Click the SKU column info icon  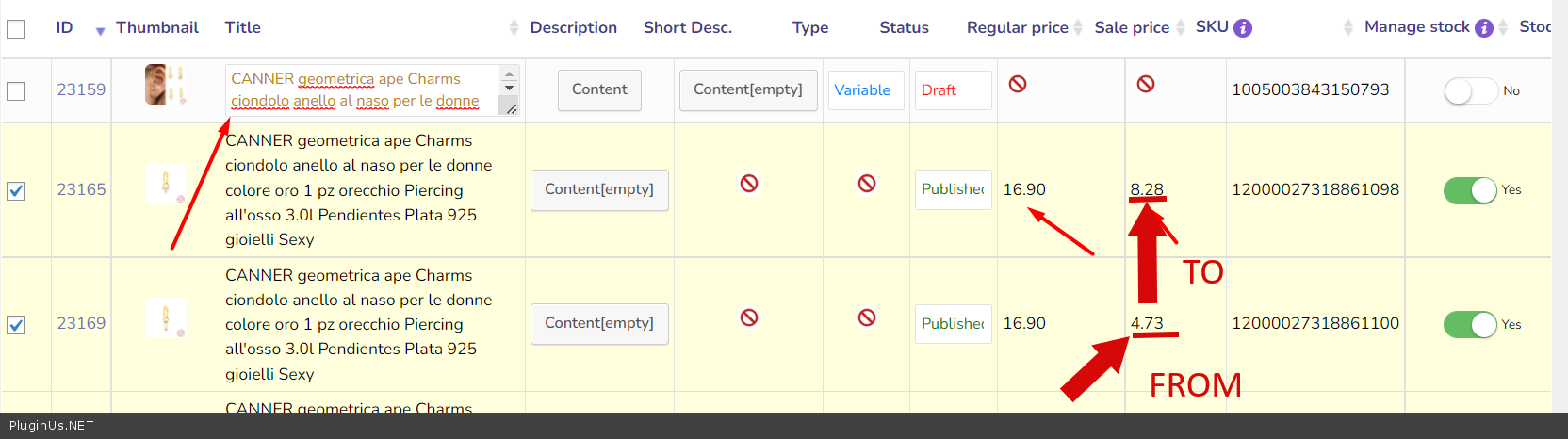click(1243, 28)
